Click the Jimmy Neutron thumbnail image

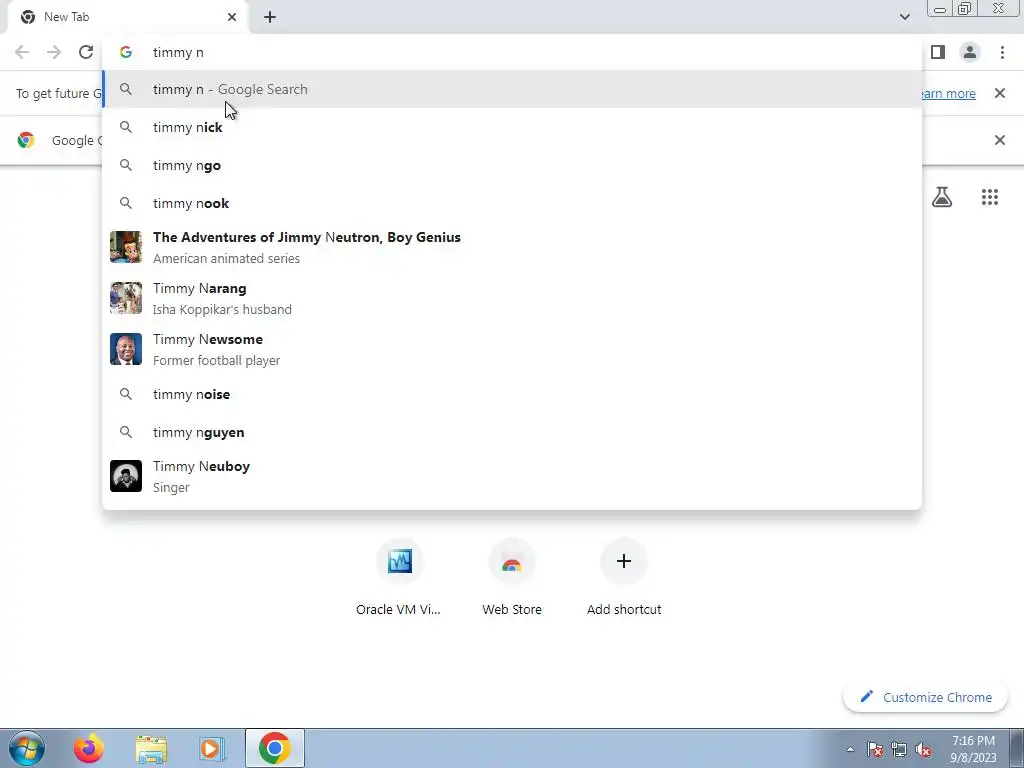[126, 247]
